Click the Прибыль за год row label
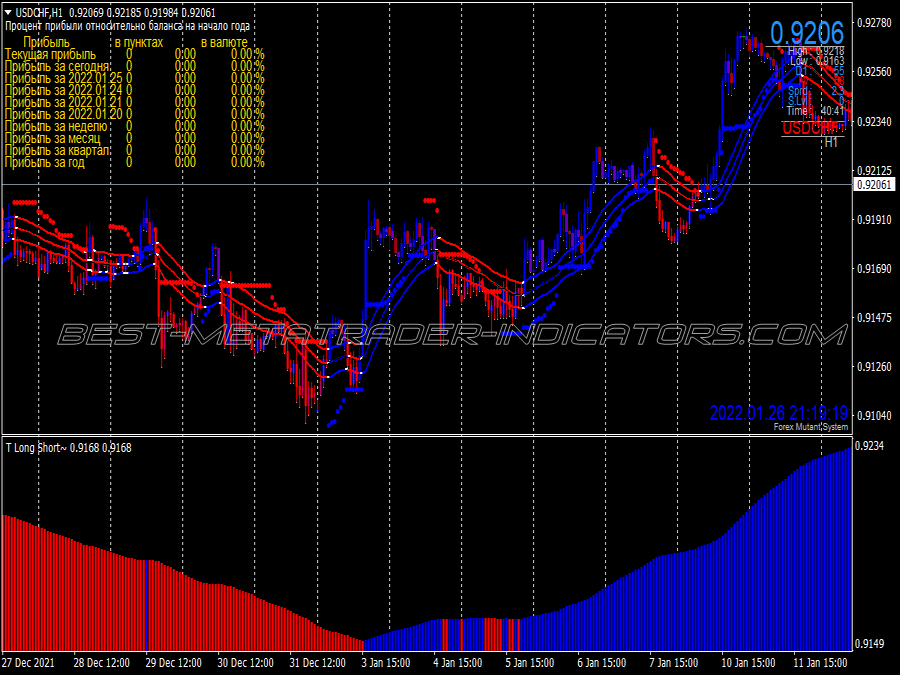The width and height of the screenshot is (900, 675). click(x=45, y=162)
